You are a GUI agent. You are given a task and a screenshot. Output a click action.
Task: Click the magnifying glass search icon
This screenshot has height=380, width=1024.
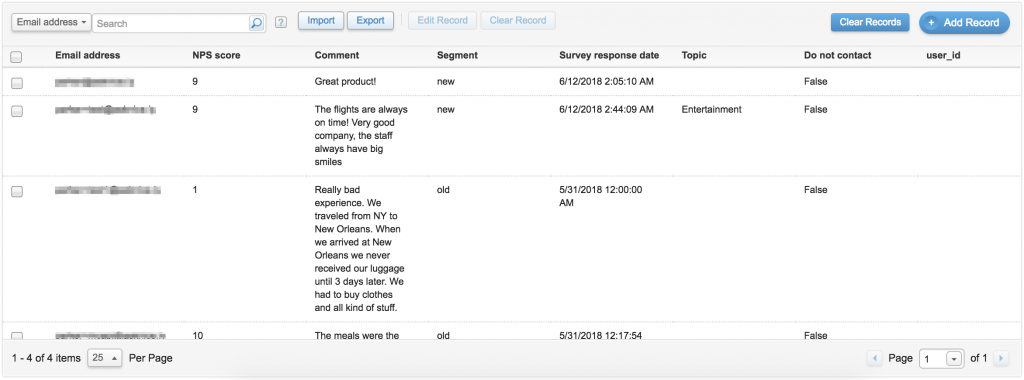pos(256,23)
